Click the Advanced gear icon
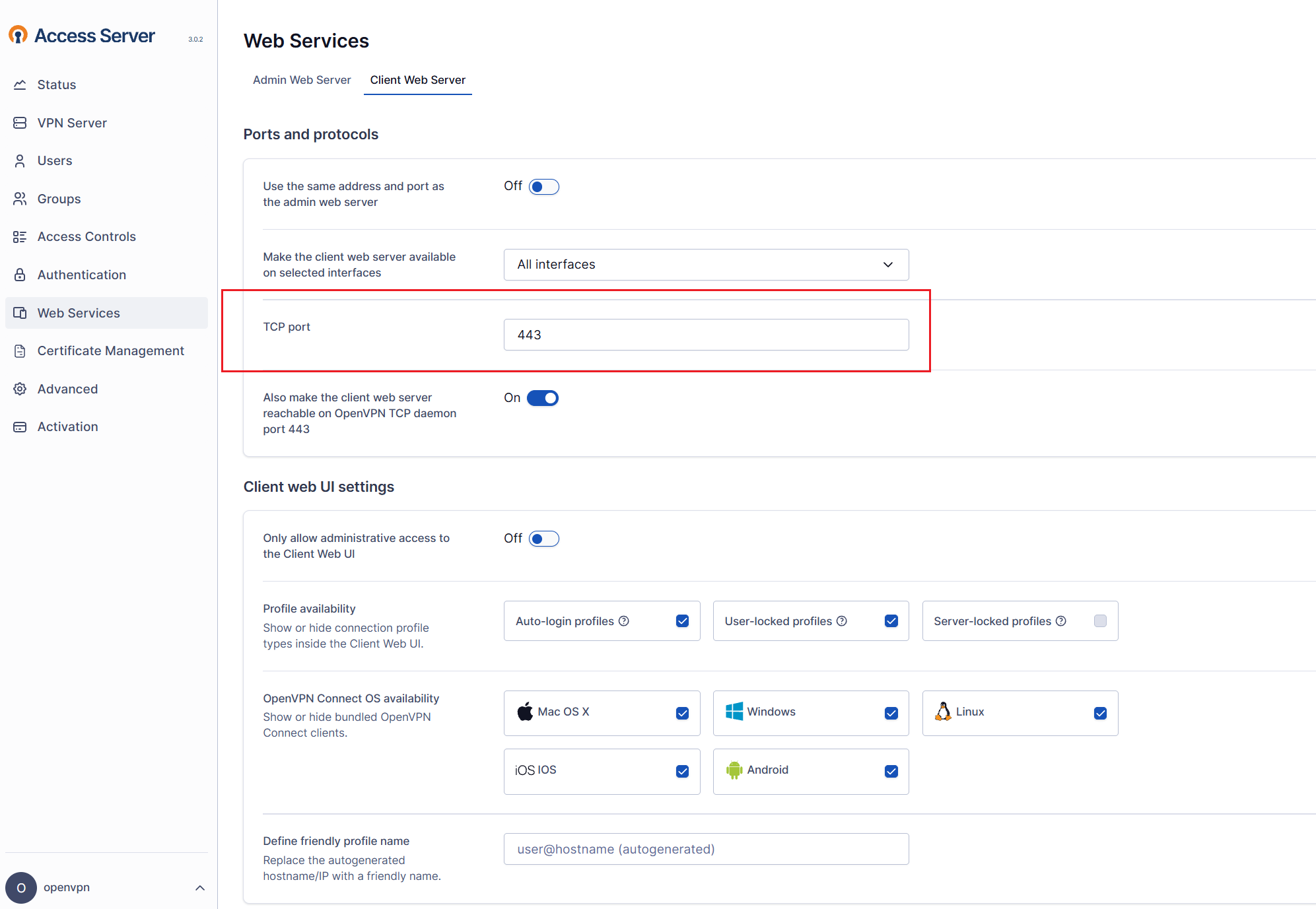Viewport: 1316px width, 909px height. tap(20, 389)
